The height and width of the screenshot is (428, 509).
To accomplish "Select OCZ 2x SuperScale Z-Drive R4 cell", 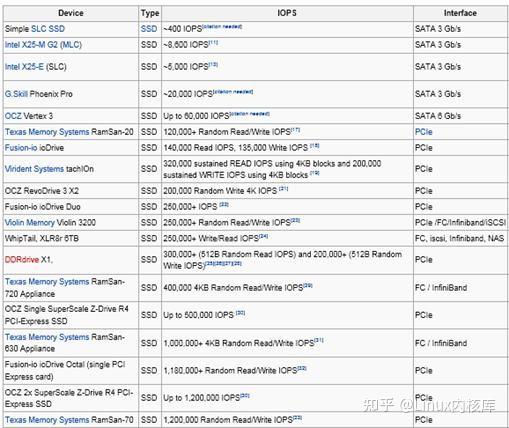I will click(x=71, y=398).
